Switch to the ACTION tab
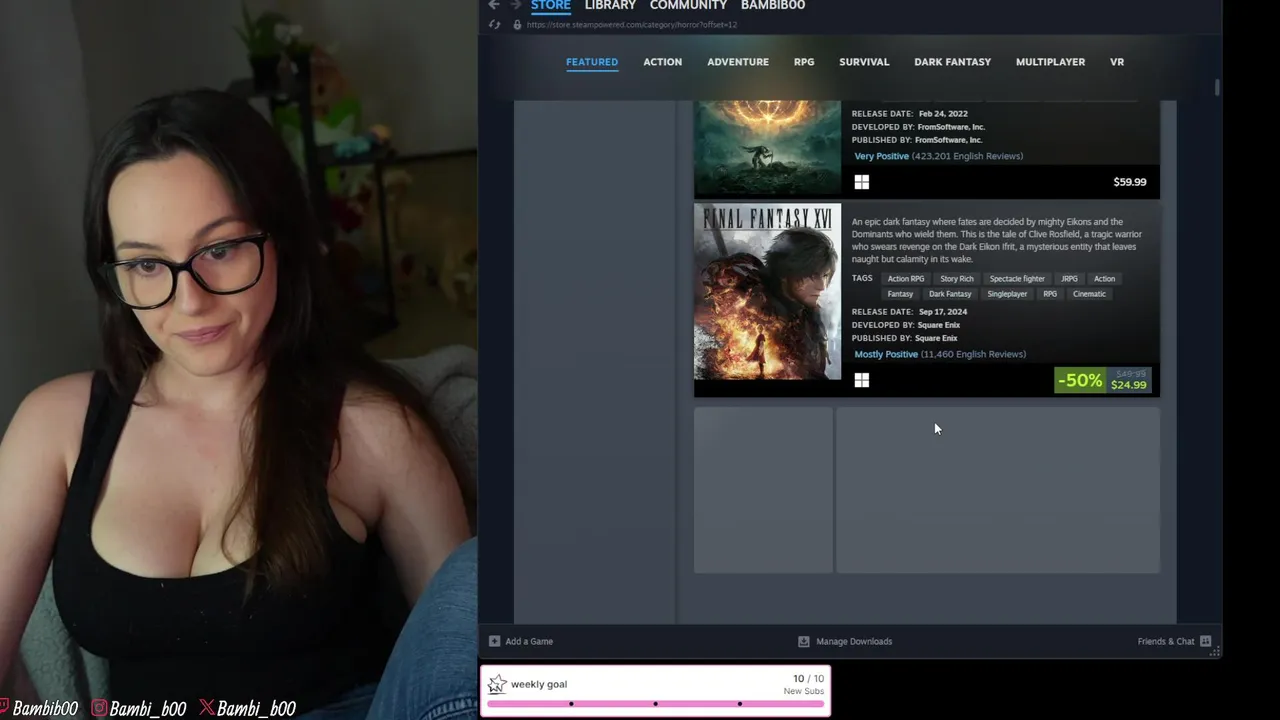 point(662,62)
